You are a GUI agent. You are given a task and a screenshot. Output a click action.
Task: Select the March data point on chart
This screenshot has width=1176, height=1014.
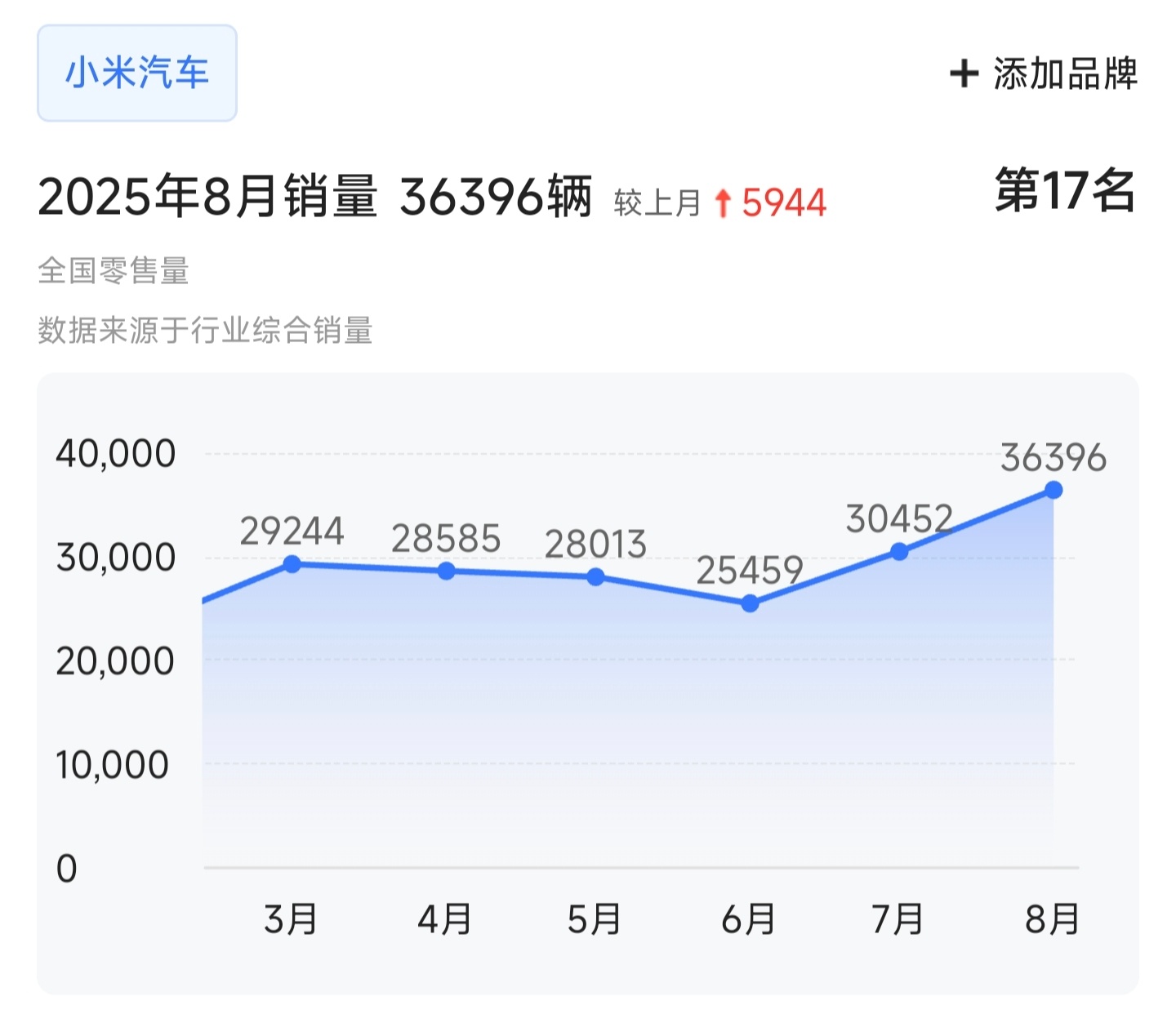(x=292, y=564)
